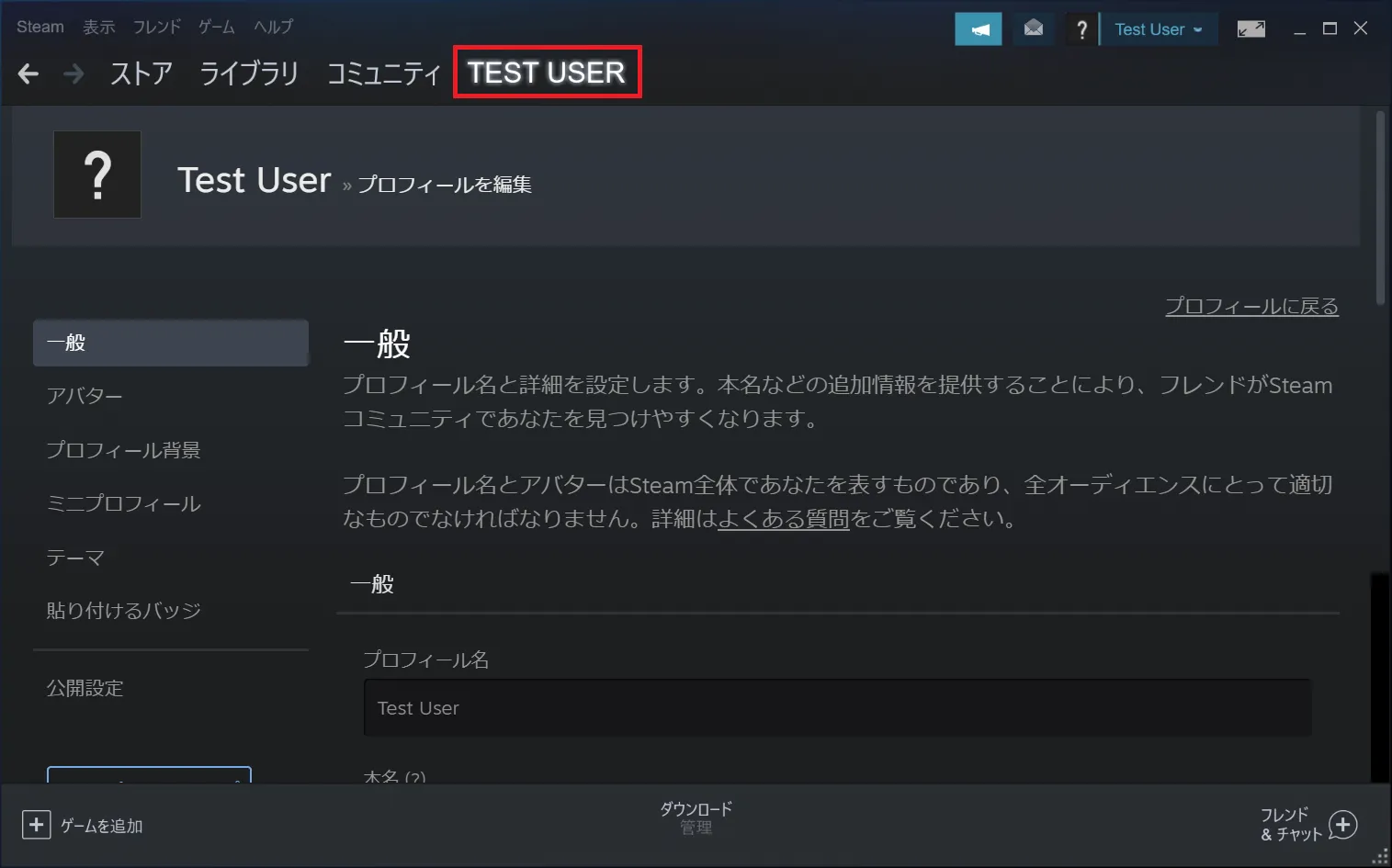
Task: Open the Steam menu
Action: 40,27
